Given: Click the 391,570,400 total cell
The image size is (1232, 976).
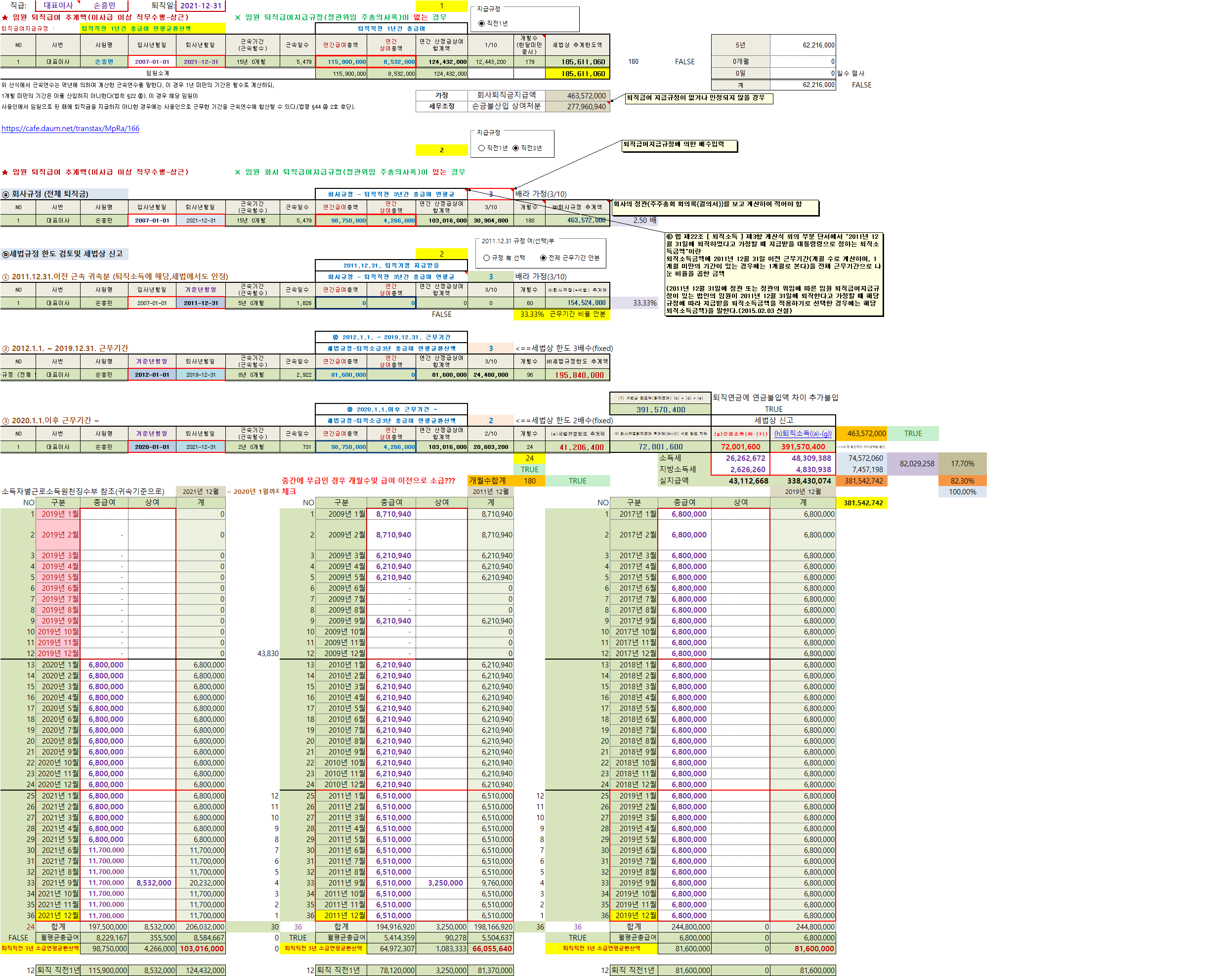Looking at the screenshot, I should click(660, 410).
